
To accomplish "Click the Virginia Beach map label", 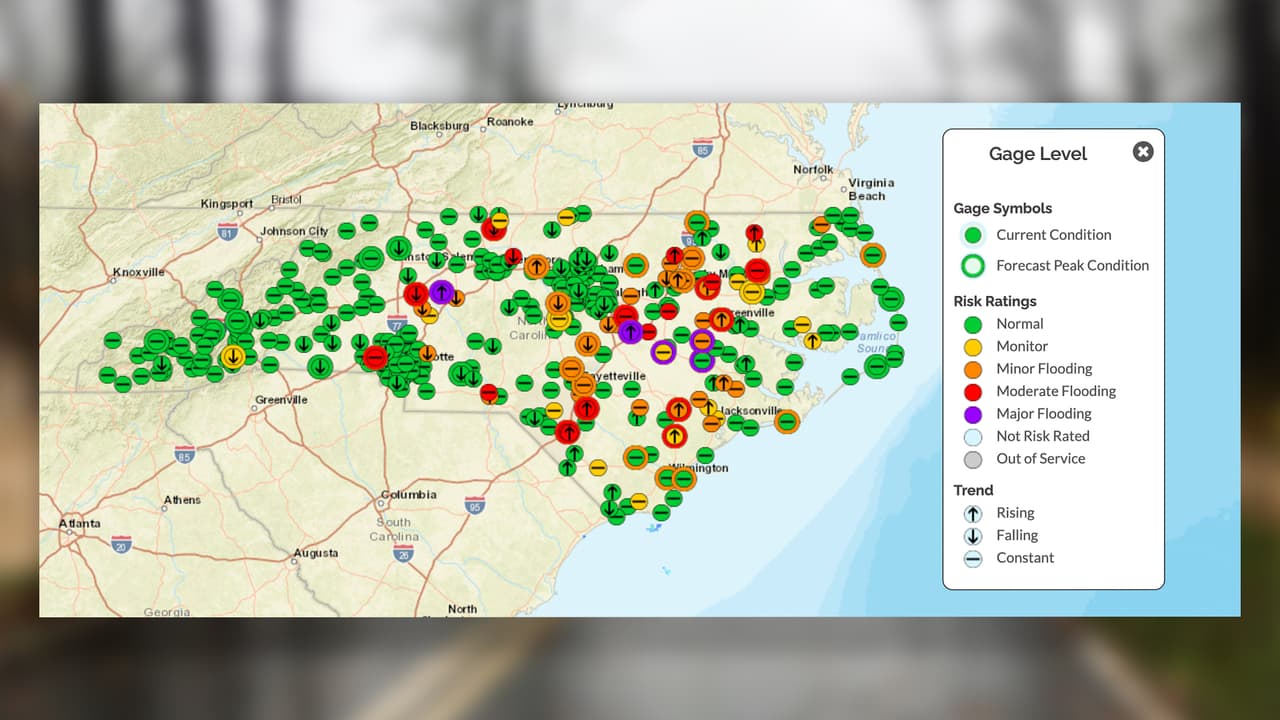I will coord(870,189).
